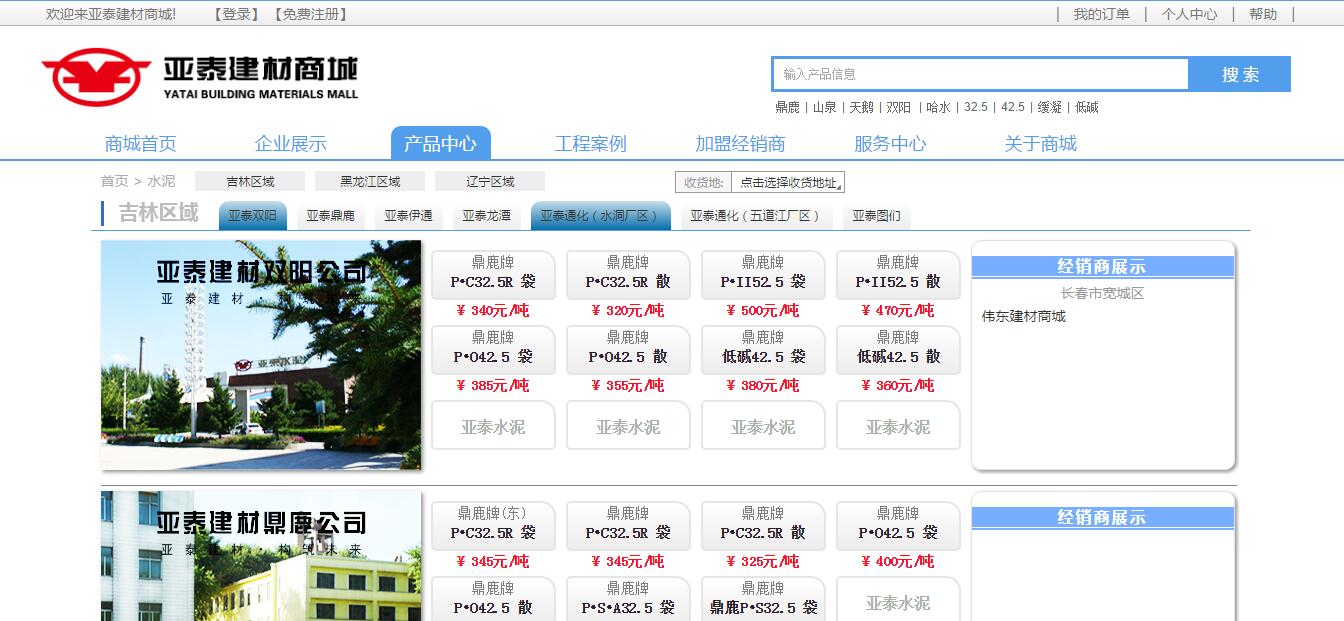Select hot keyword 双阳
Image resolution: width=1344 pixels, height=621 pixels.
(x=898, y=107)
